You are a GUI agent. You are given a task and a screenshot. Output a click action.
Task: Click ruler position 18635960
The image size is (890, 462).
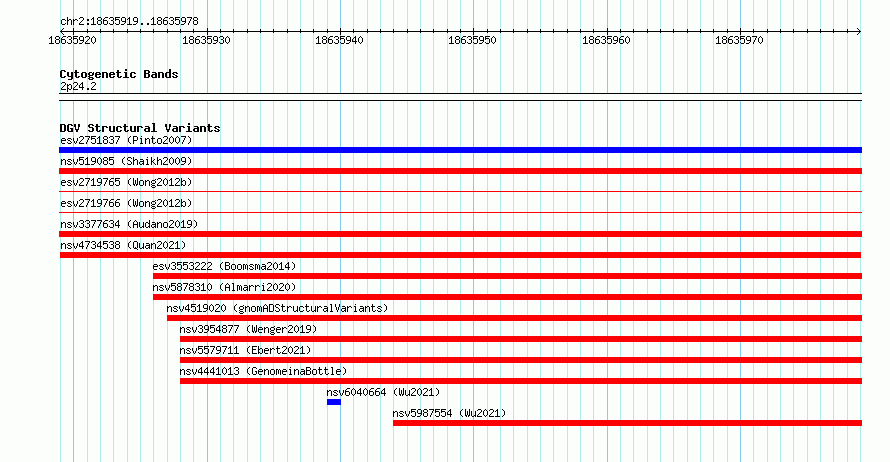(606, 40)
